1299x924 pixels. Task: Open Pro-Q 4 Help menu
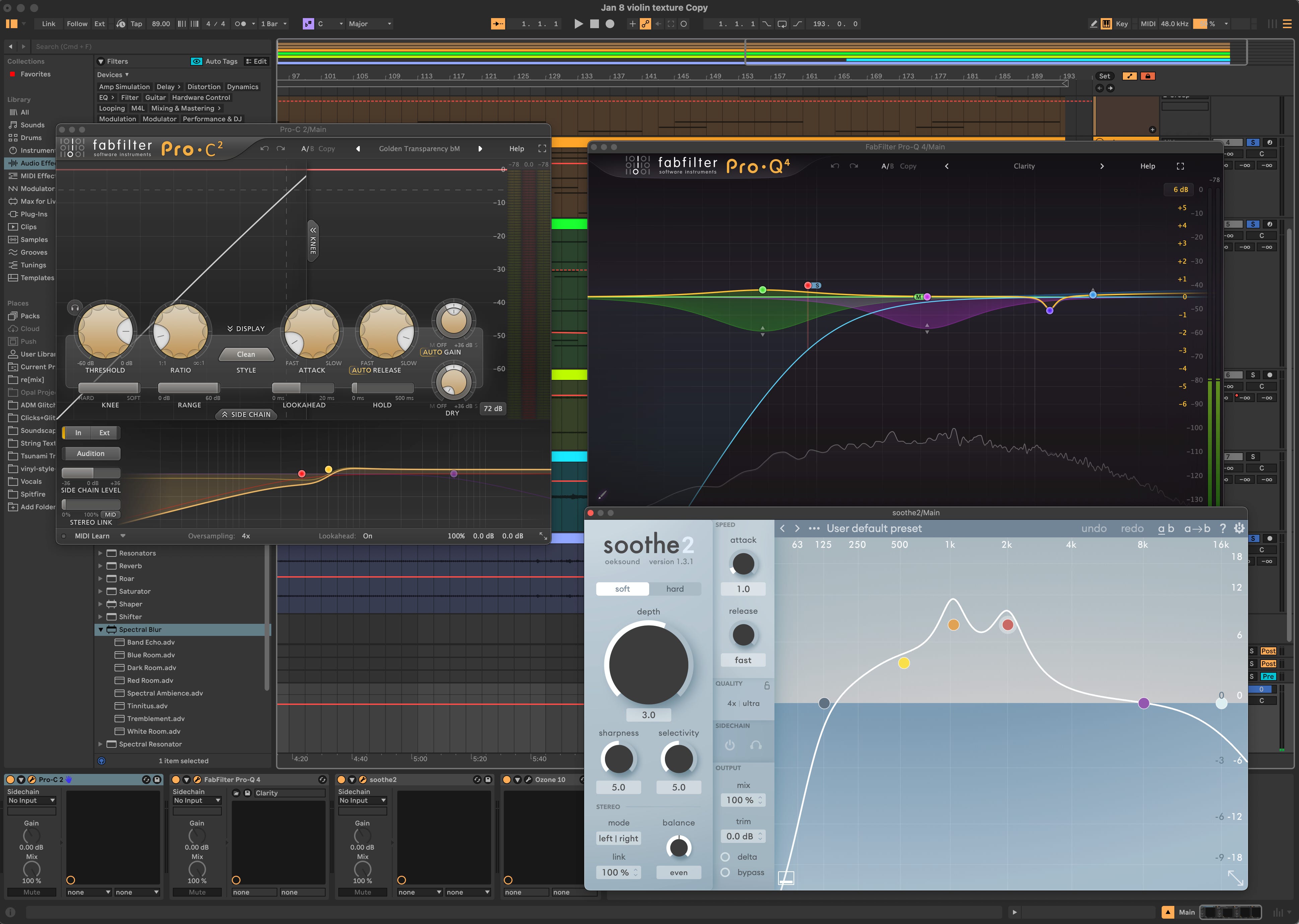(1147, 166)
